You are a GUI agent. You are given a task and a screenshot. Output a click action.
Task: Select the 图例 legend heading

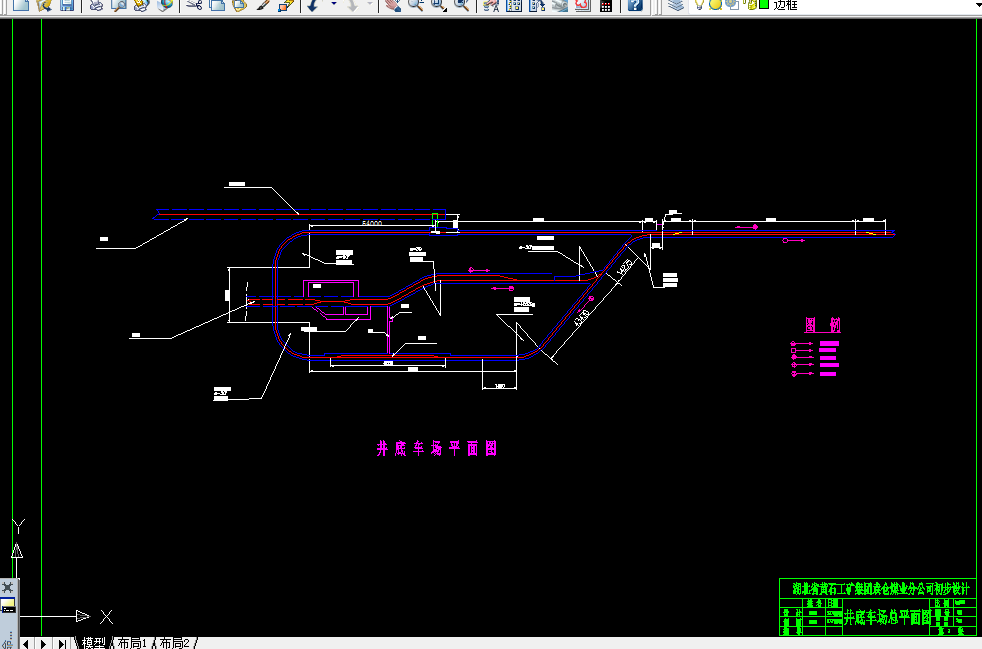click(823, 324)
